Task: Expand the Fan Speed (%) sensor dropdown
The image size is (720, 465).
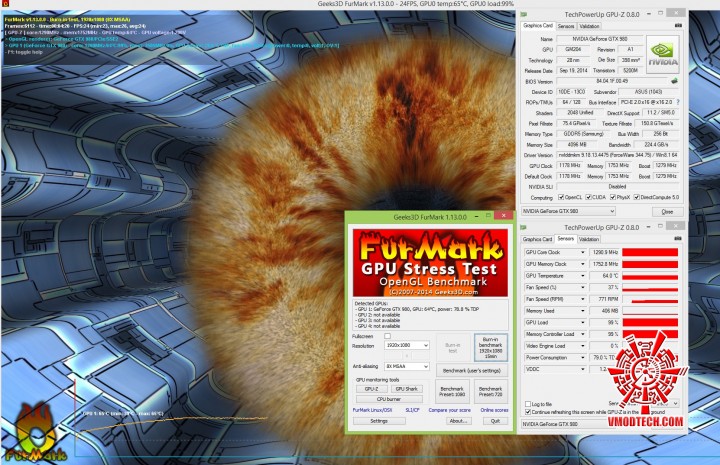Action: (x=583, y=287)
